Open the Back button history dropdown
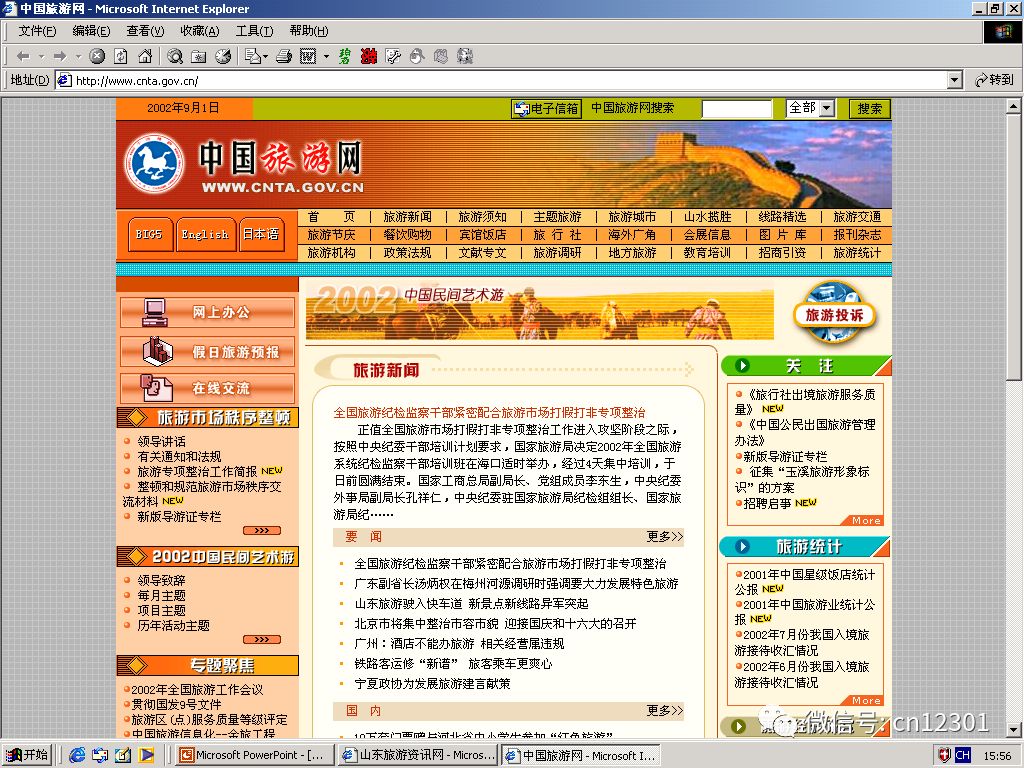 [41, 57]
